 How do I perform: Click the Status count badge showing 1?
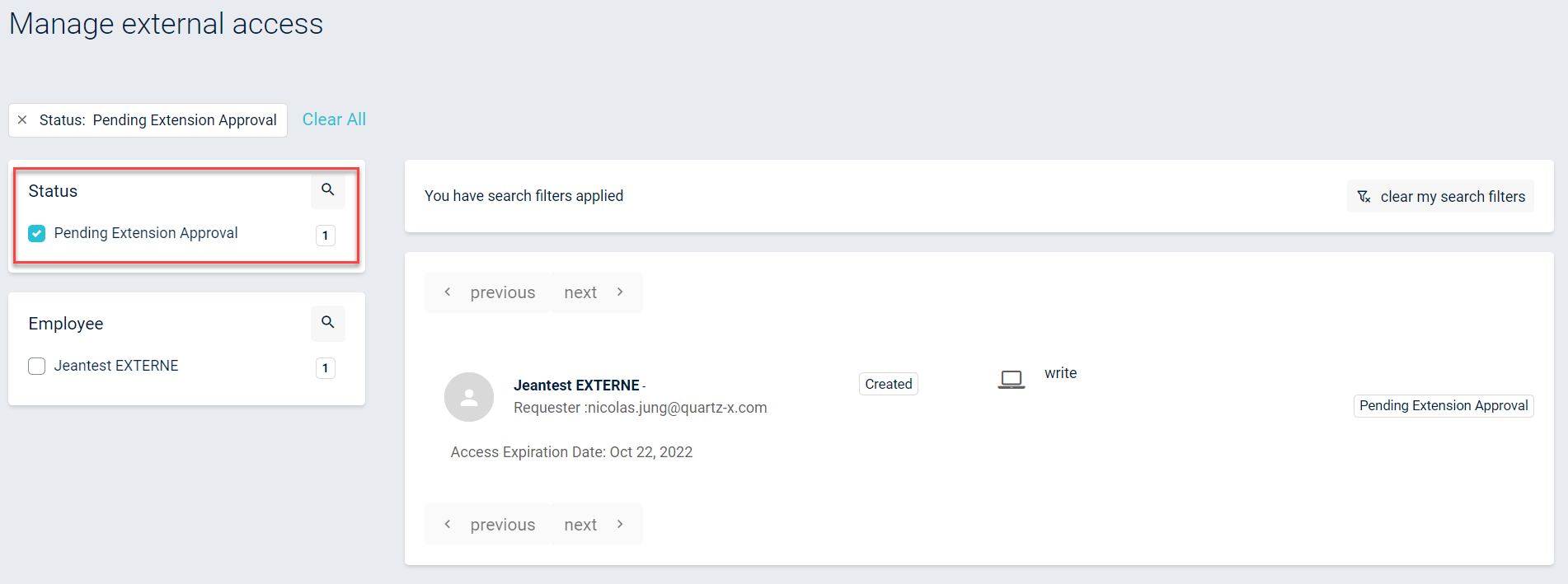tap(326, 236)
